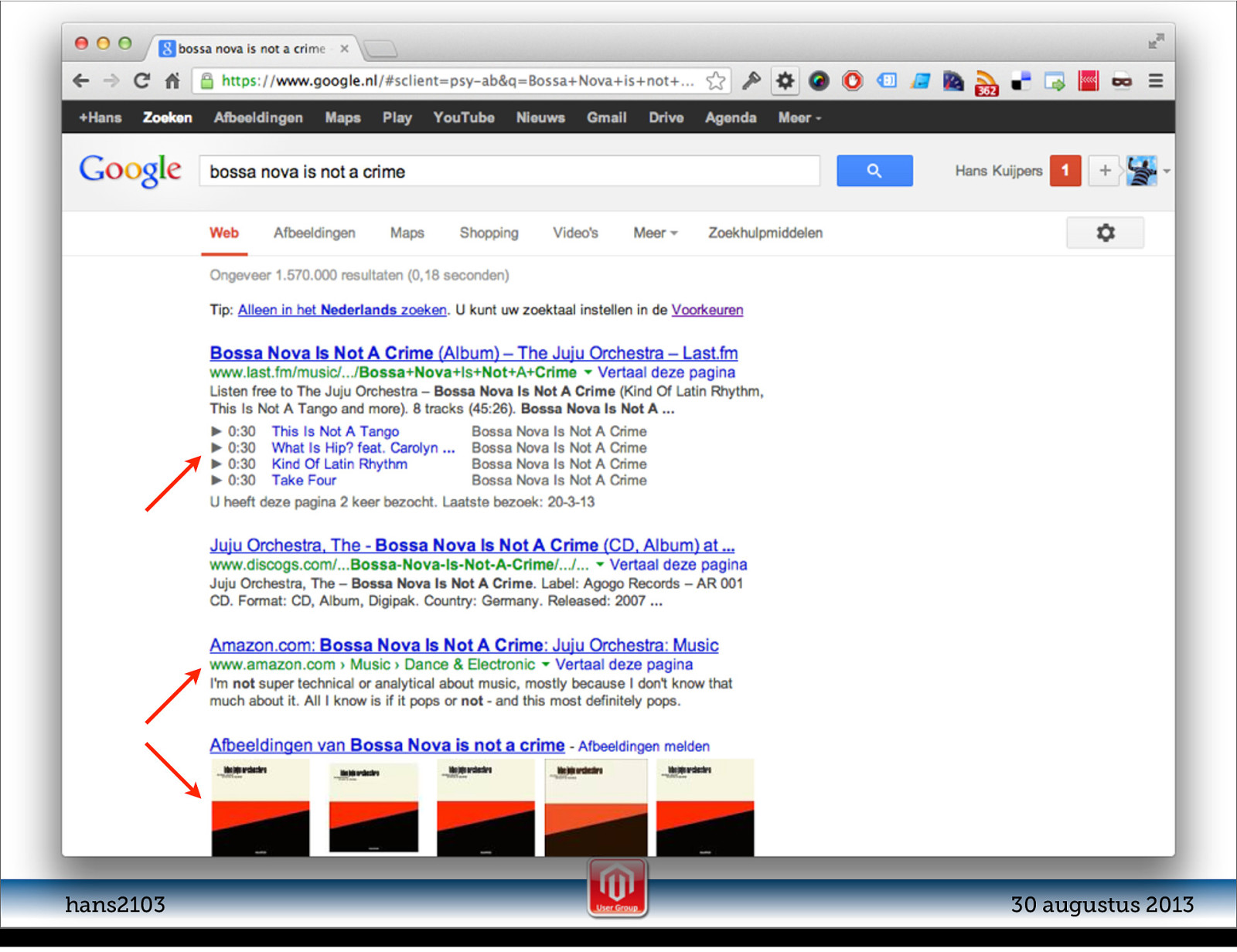This screenshot has width=1237, height=952.
Task: Open the gear extension icon in toolbar
Action: (x=785, y=80)
